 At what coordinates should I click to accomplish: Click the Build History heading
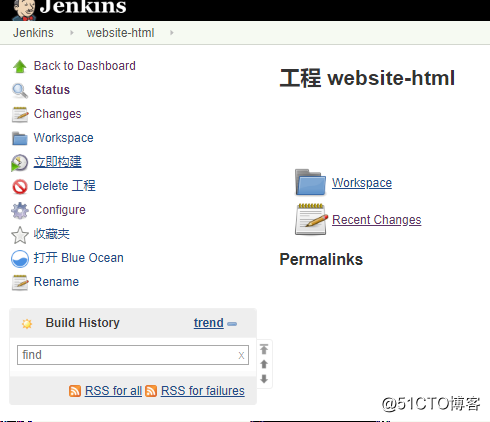(x=83, y=323)
